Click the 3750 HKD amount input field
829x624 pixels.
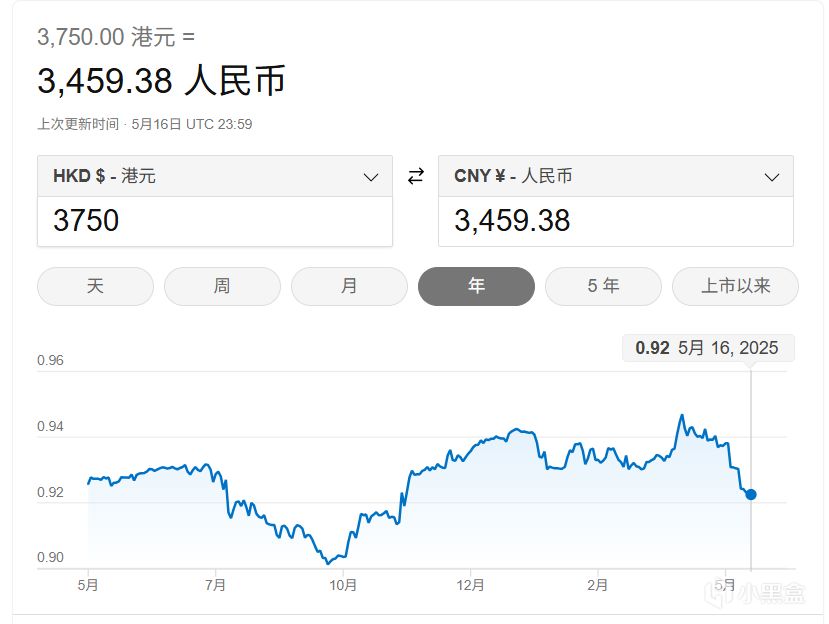click(x=215, y=221)
